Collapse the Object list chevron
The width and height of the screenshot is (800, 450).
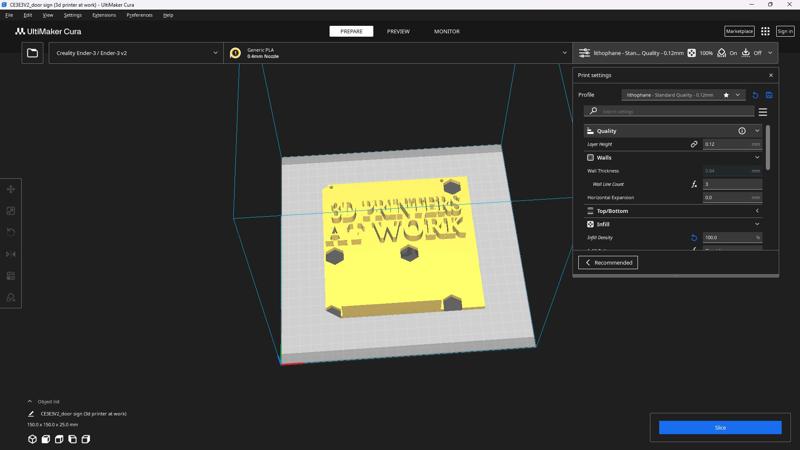(30, 402)
